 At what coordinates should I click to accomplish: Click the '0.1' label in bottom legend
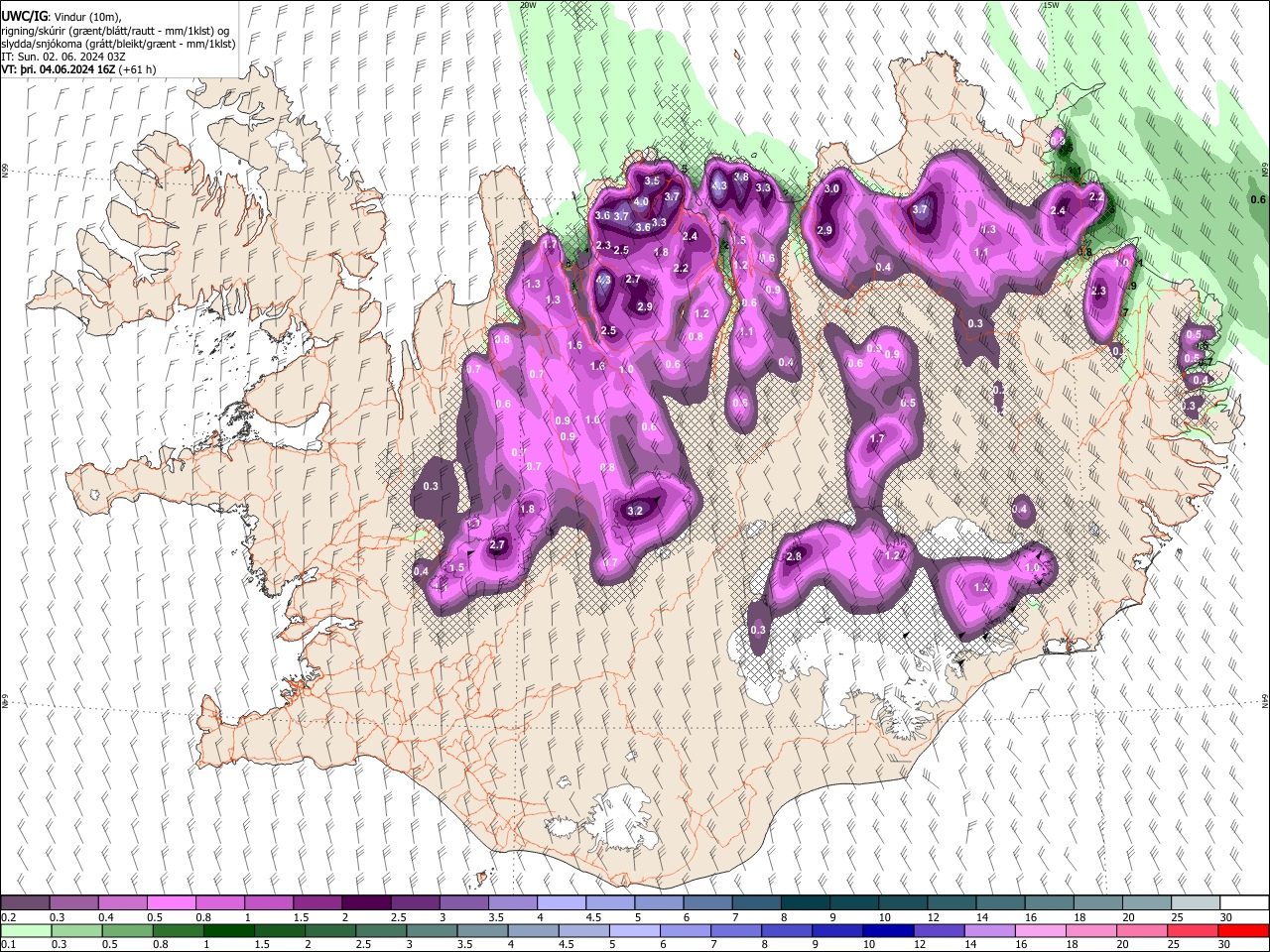click(x=8, y=944)
